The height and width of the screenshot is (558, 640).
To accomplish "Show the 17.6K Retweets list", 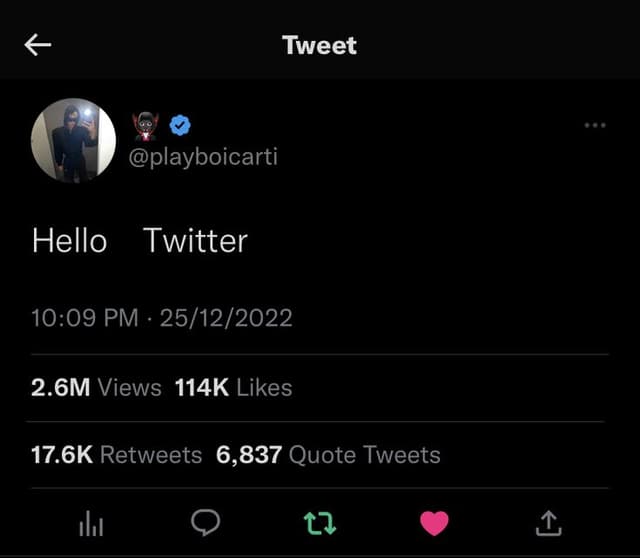I will (116, 455).
